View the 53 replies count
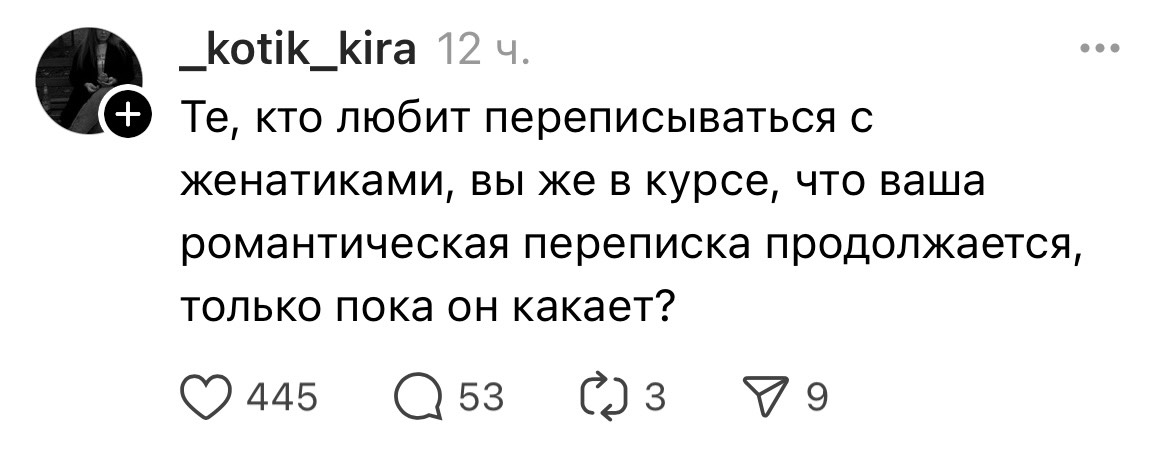This screenshot has height=455, width=1169. pyautogui.click(x=481, y=398)
